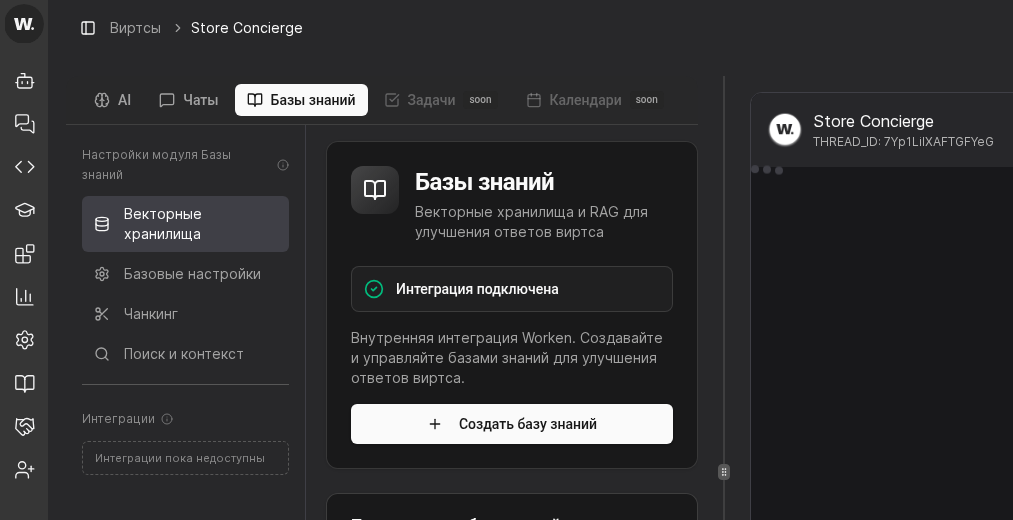This screenshot has height=520, width=1013.
Task: Click info icon beside Настройки модуля Базы знаний
Action: click(283, 165)
